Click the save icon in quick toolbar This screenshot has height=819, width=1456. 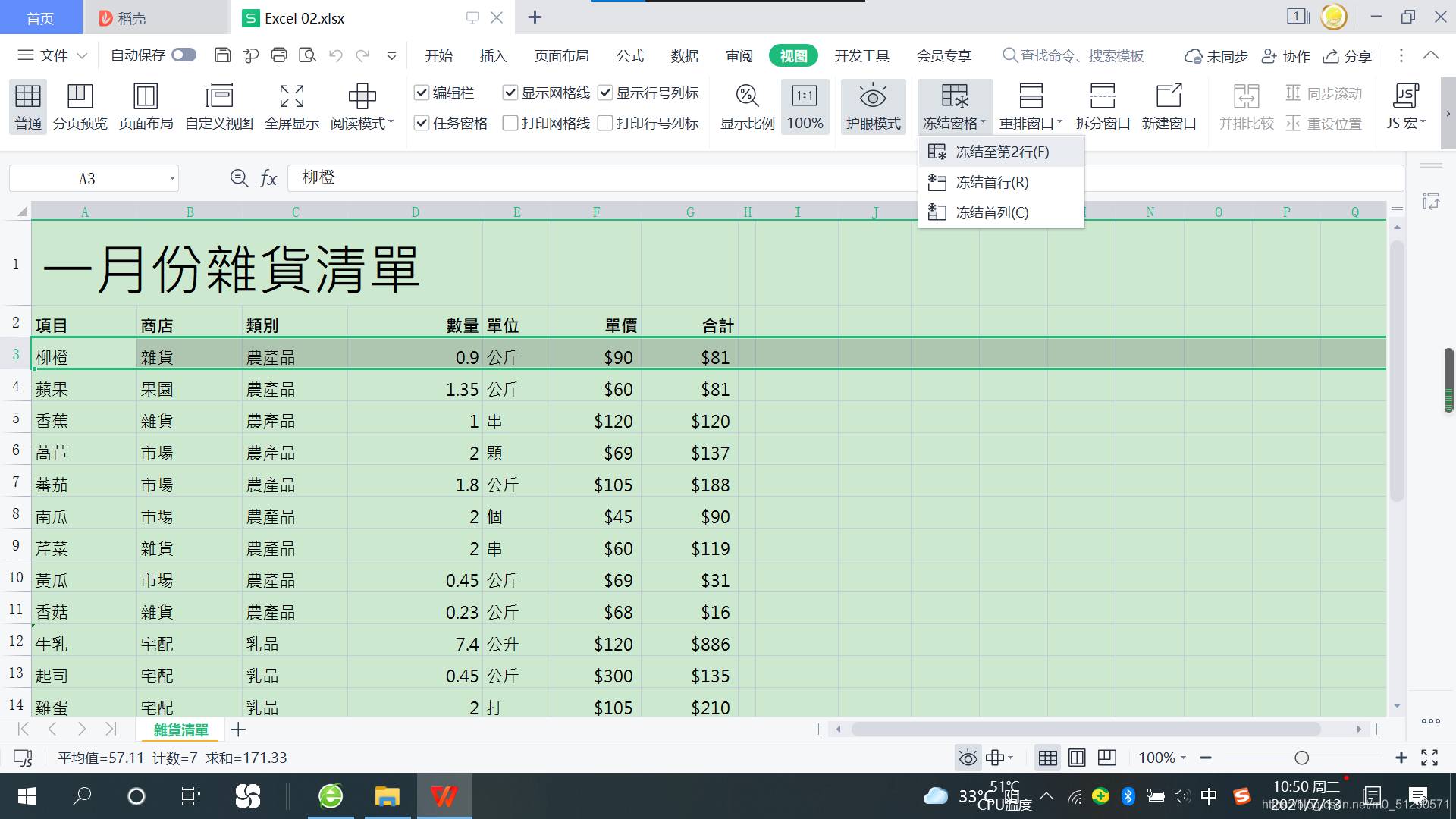(x=223, y=55)
